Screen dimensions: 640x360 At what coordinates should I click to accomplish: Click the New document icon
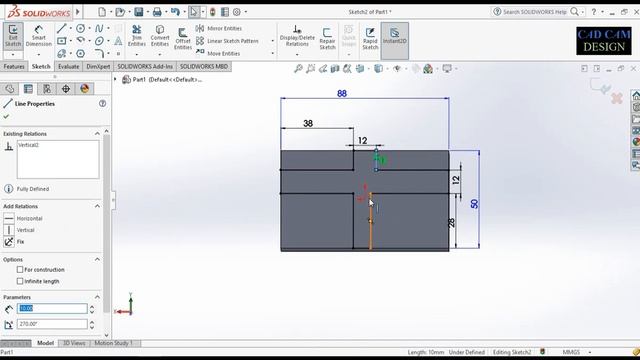click(102, 12)
